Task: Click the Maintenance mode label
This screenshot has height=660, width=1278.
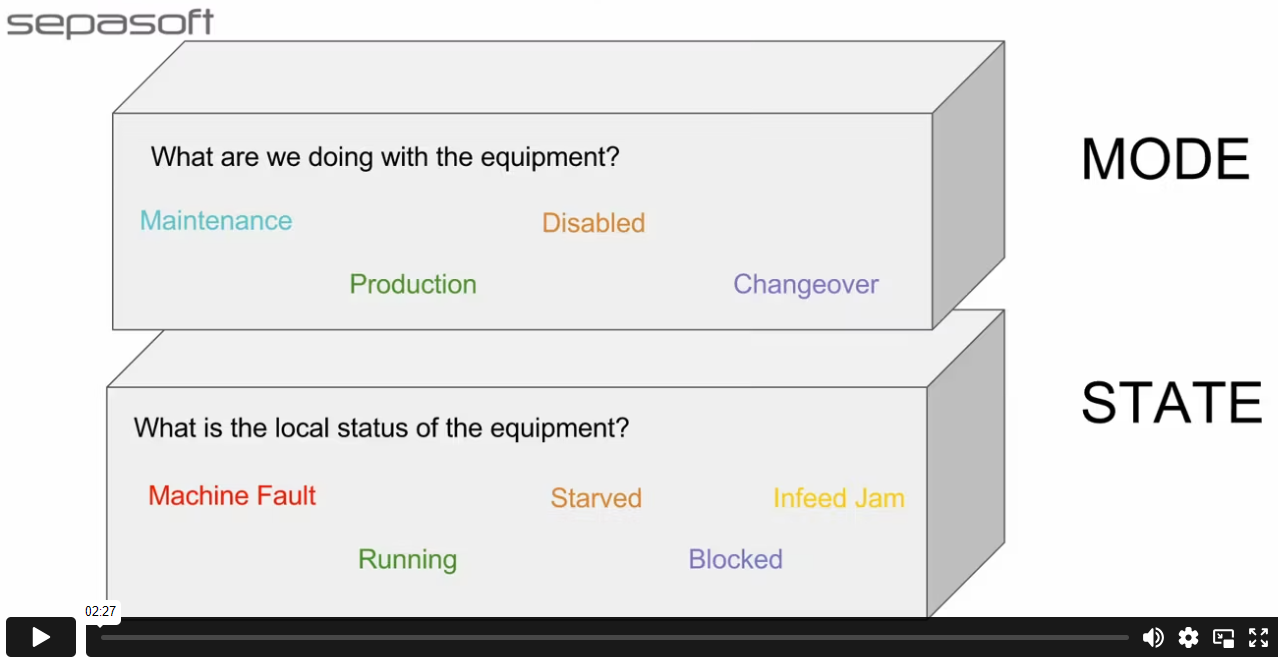Action: 216,221
